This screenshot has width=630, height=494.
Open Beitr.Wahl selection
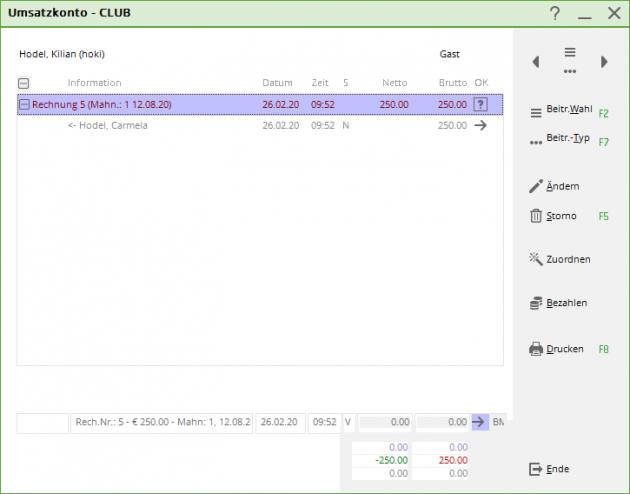click(569, 111)
